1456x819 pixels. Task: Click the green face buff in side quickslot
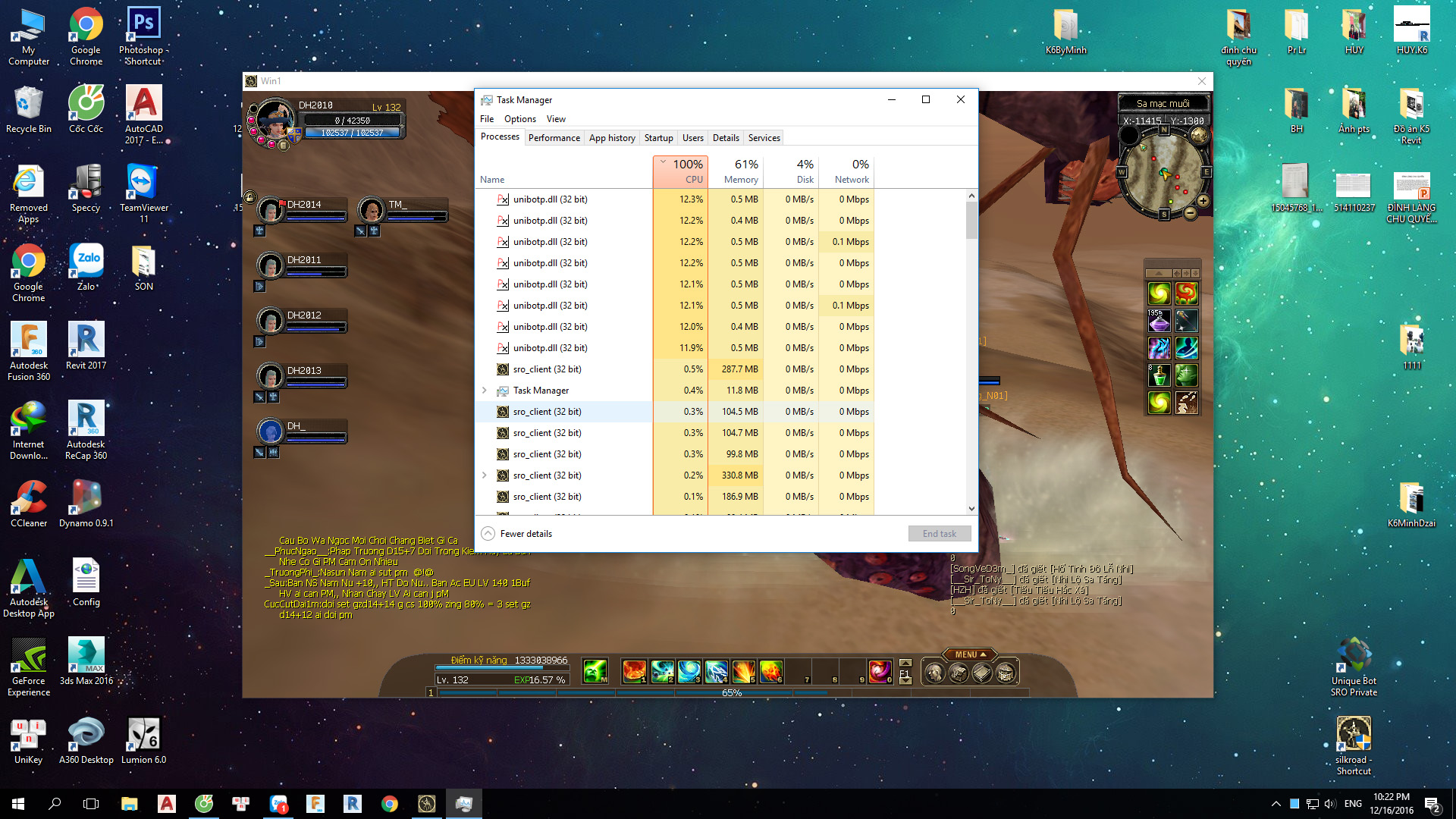coord(1186,375)
